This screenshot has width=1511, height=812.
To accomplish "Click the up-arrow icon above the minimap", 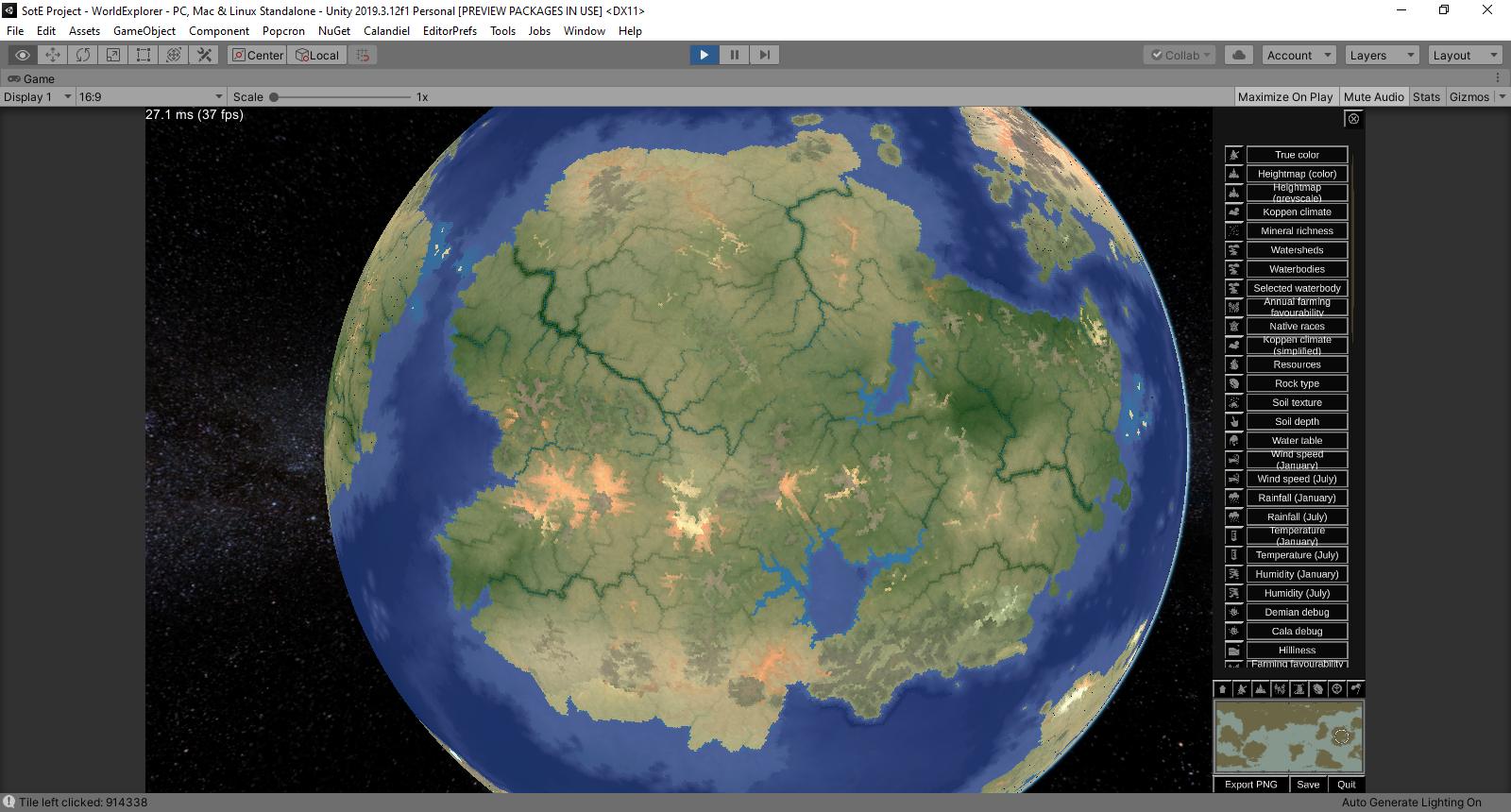I will [1223, 689].
